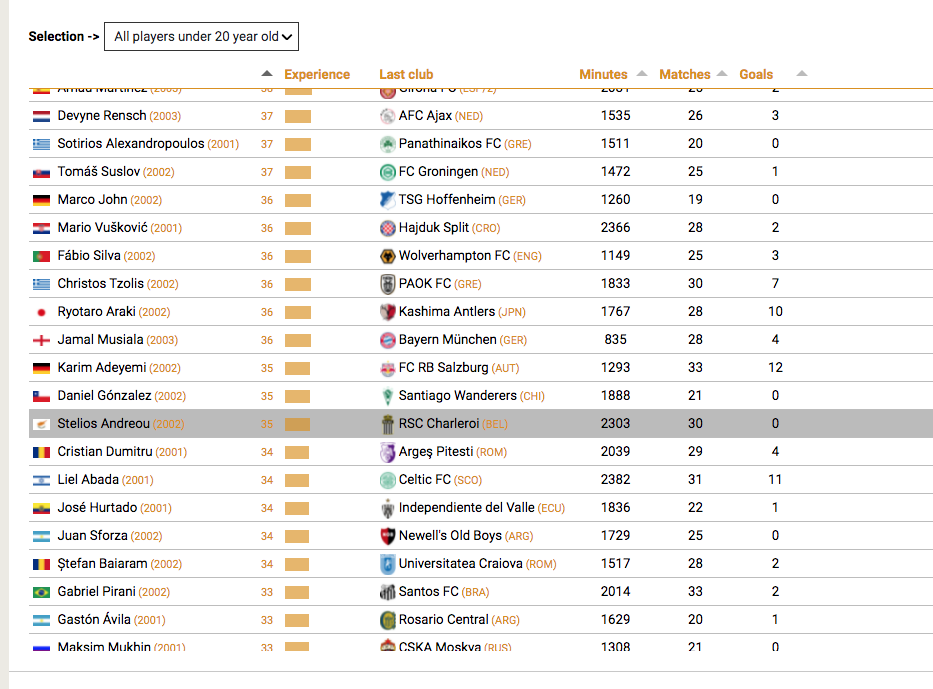Sort by the arrow next to Matches

pos(722,73)
